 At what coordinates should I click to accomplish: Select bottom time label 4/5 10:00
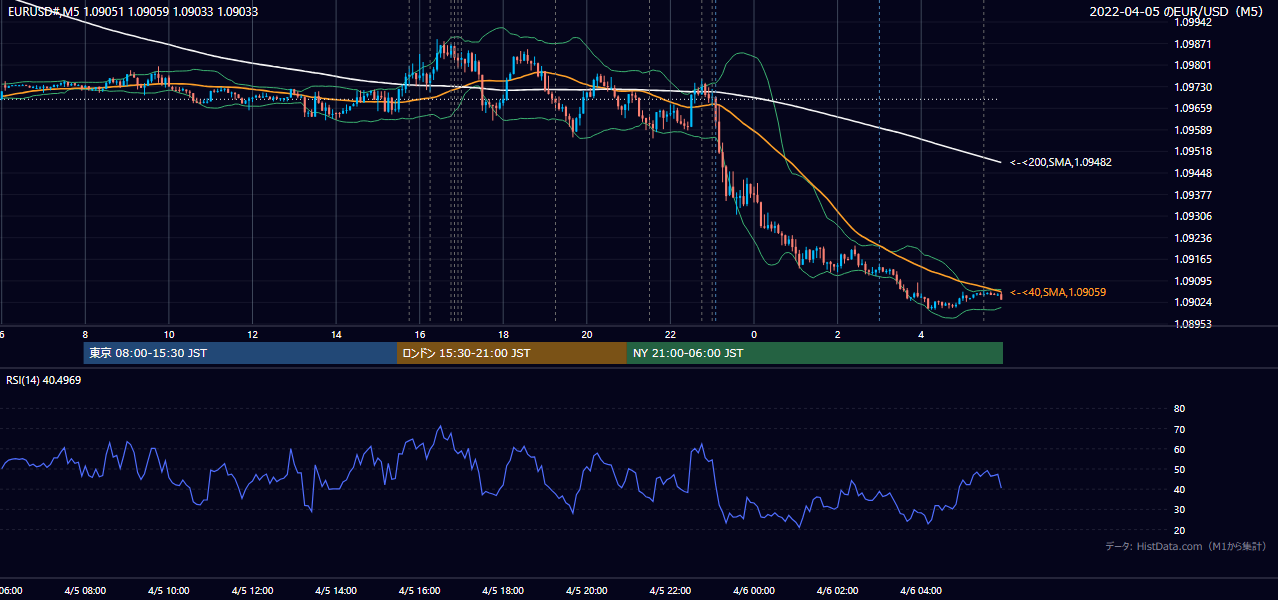pos(169,591)
